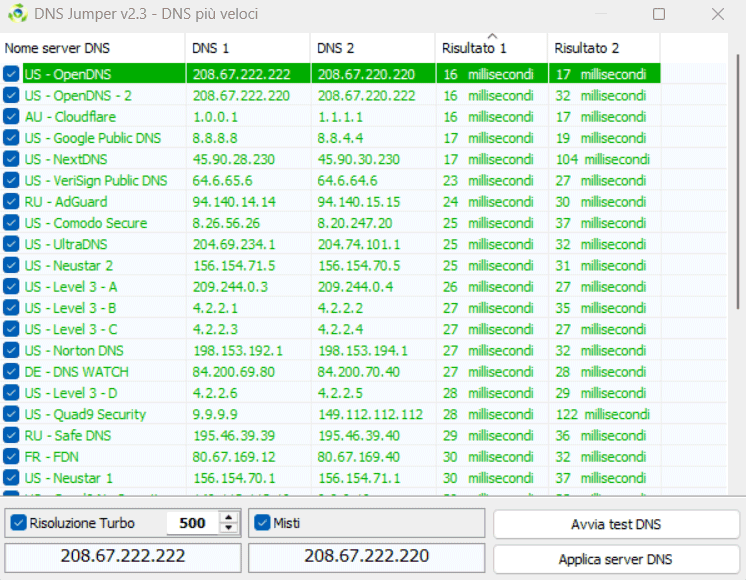The width and height of the screenshot is (746, 580).
Task: Disable the Risoluzione Turbo checkbox
Action: click(x=18, y=523)
